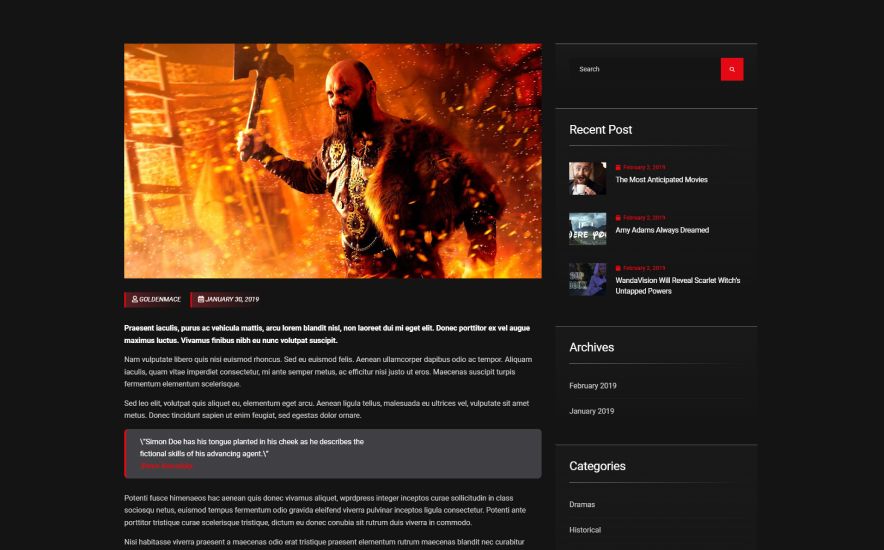Open The Most Anticipated Movies post thumbnail
This screenshot has width=884, height=550.
click(x=587, y=178)
